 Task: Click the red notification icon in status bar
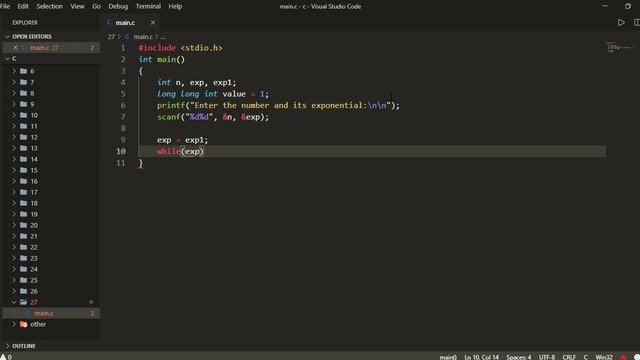[623, 357]
